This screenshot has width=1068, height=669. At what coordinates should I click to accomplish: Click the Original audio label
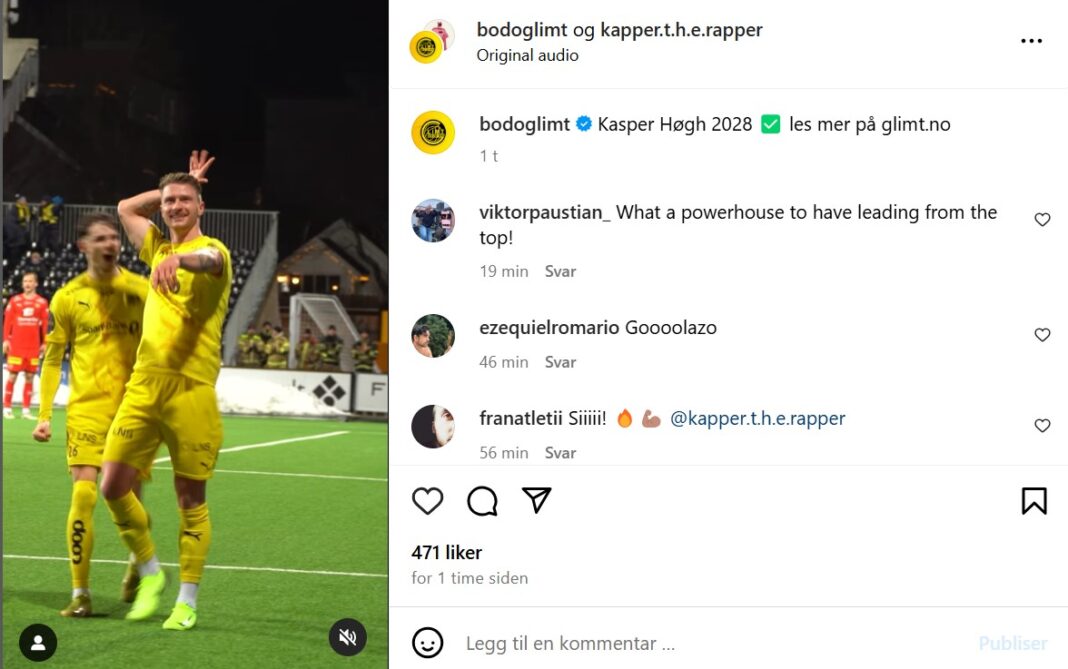[x=527, y=55]
